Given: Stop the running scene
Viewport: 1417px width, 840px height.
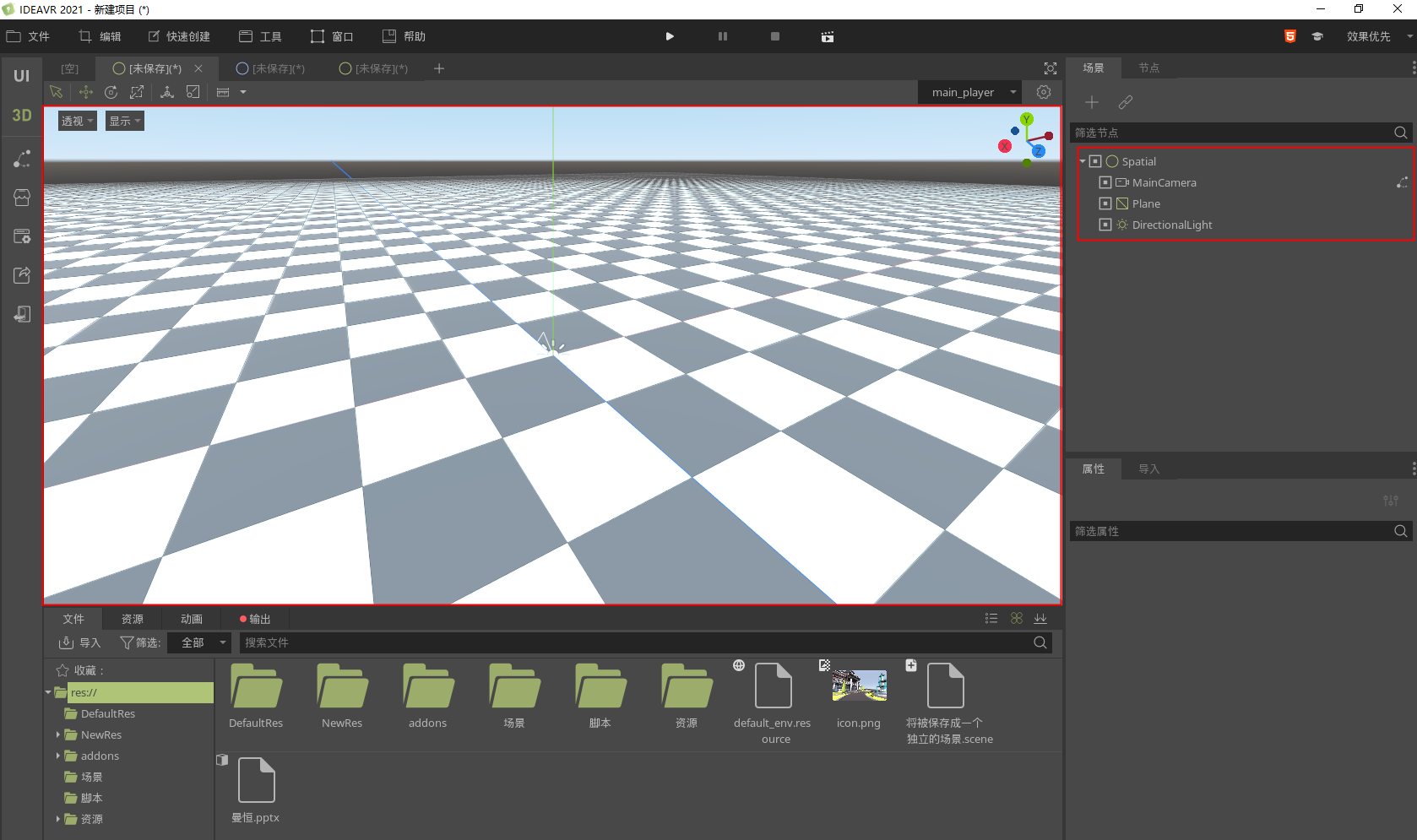Looking at the screenshot, I should point(775,36).
